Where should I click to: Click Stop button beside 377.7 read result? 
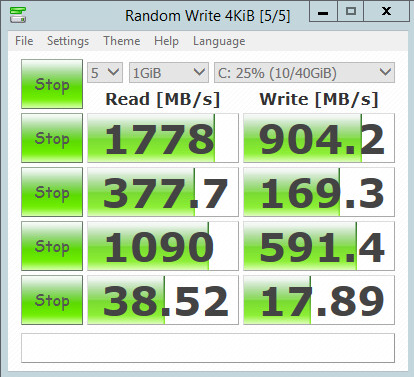coord(52,192)
